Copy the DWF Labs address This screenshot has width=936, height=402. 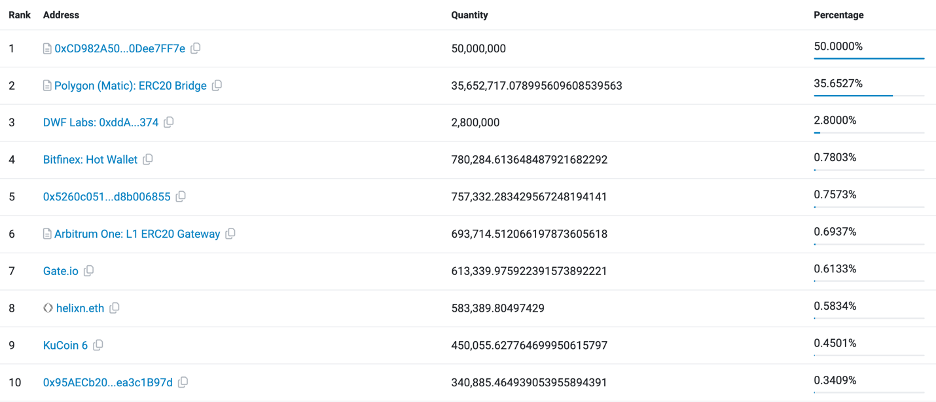[x=169, y=122]
